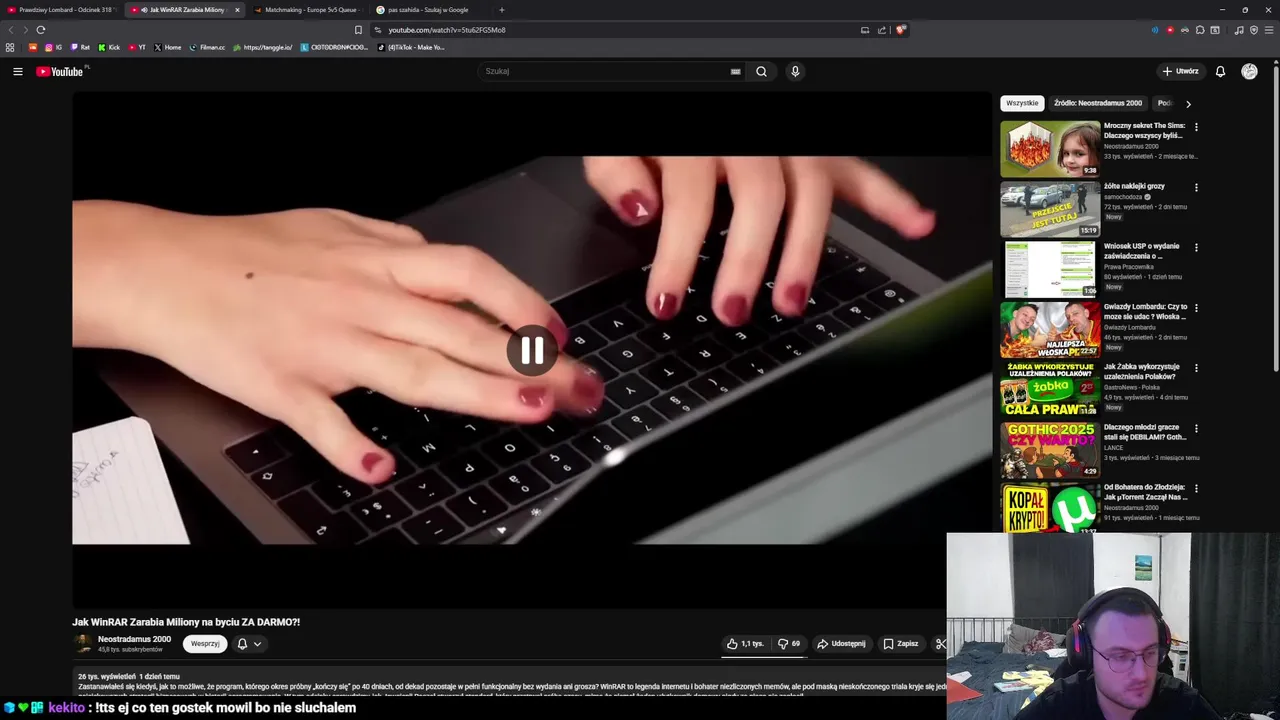1280x720 pixels.
Task: Save the video with Zapisz
Action: [x=901, y=644]
